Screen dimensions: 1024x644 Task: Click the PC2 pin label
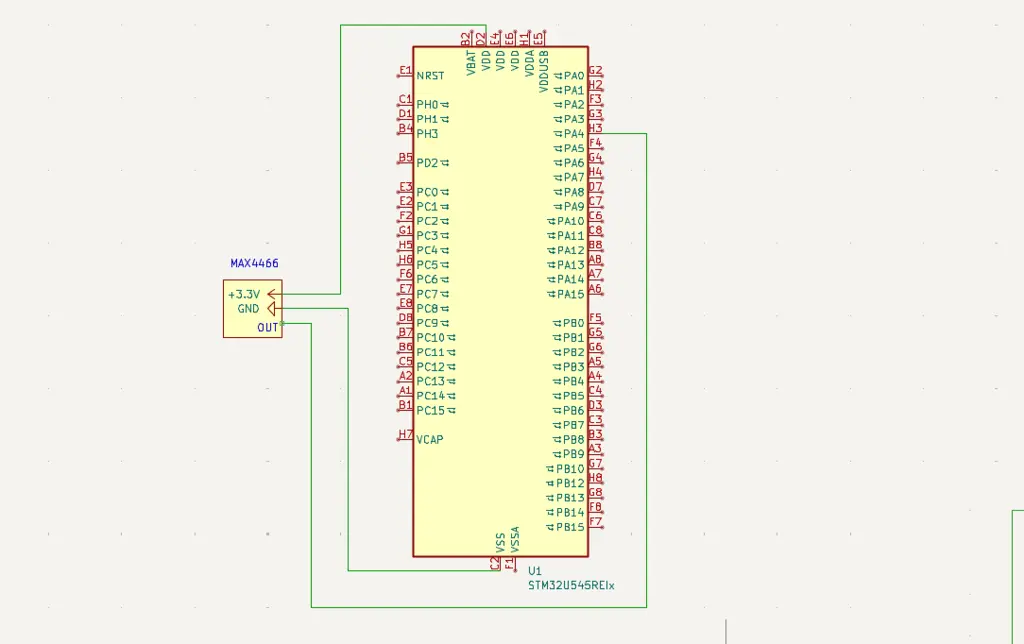point(427,221)
